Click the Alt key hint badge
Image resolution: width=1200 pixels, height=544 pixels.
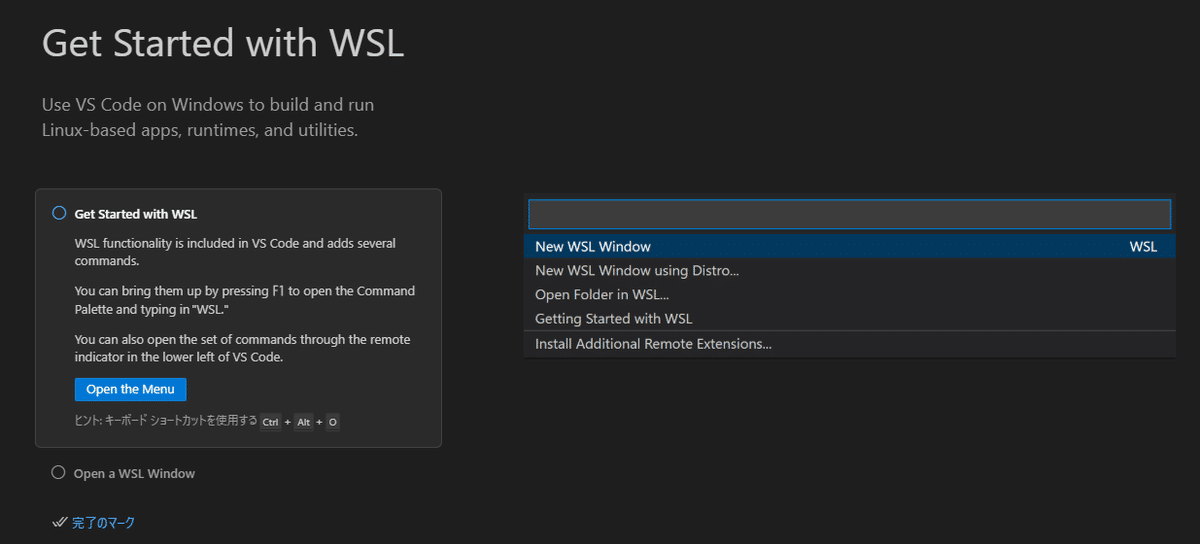click(303, 422)
